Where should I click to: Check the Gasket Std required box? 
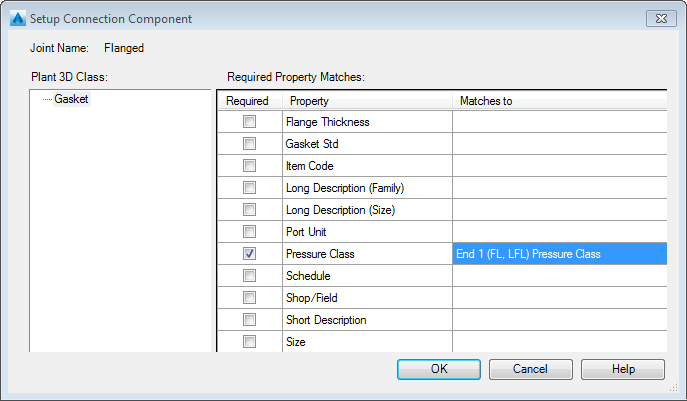point(250,144)
